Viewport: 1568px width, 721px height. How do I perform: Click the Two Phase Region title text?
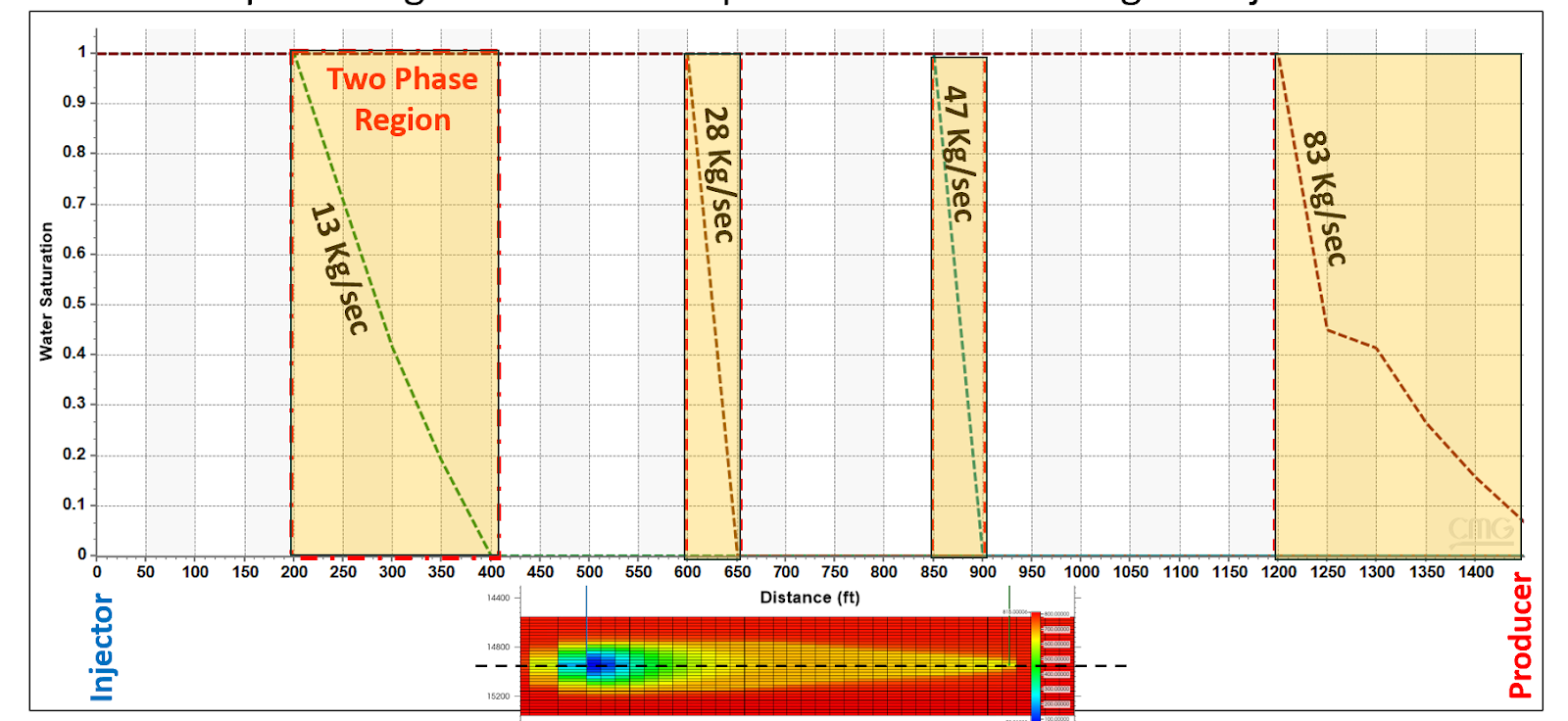click(x=402, y=99)
